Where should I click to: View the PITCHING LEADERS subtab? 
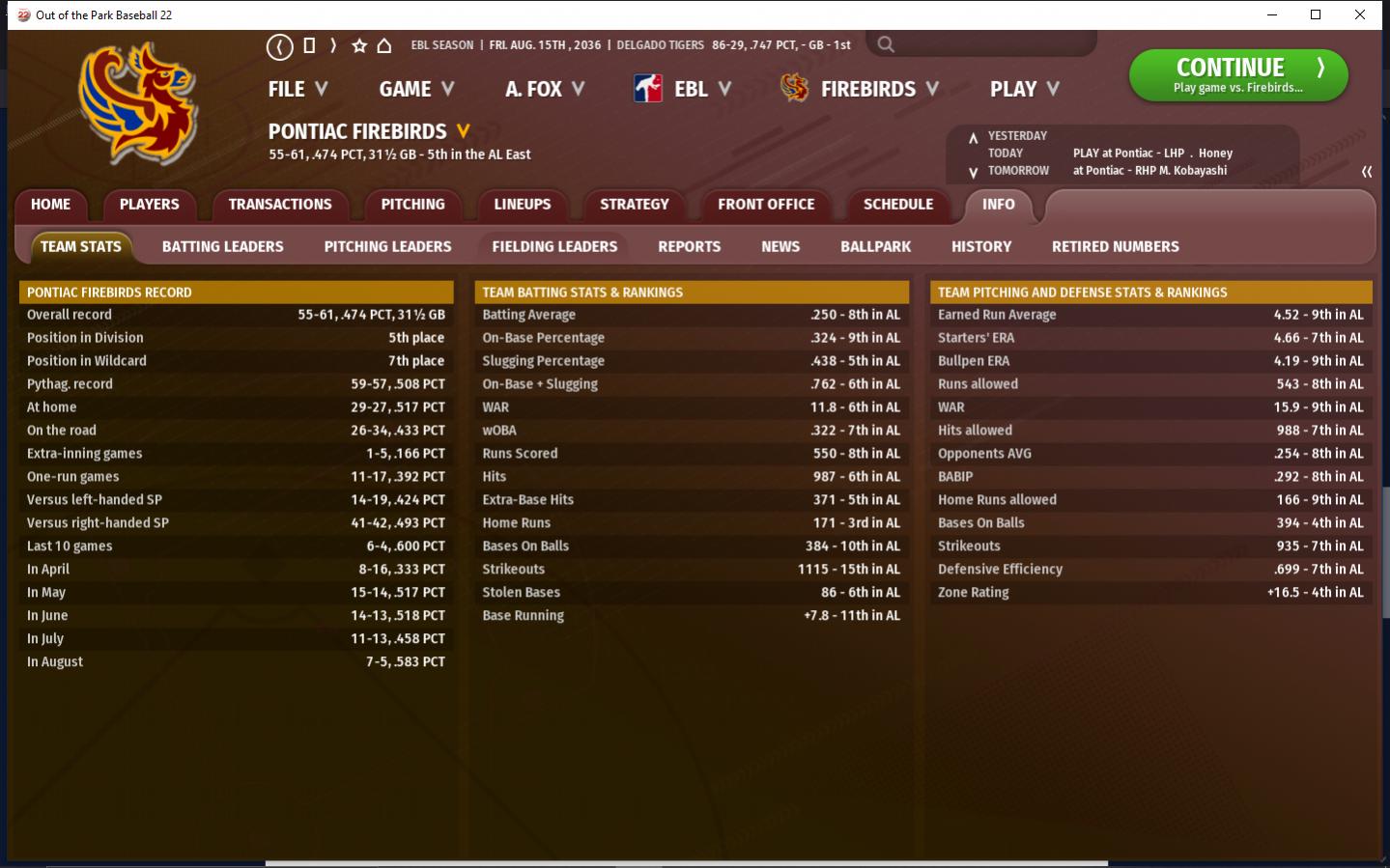tap(387, 247)
